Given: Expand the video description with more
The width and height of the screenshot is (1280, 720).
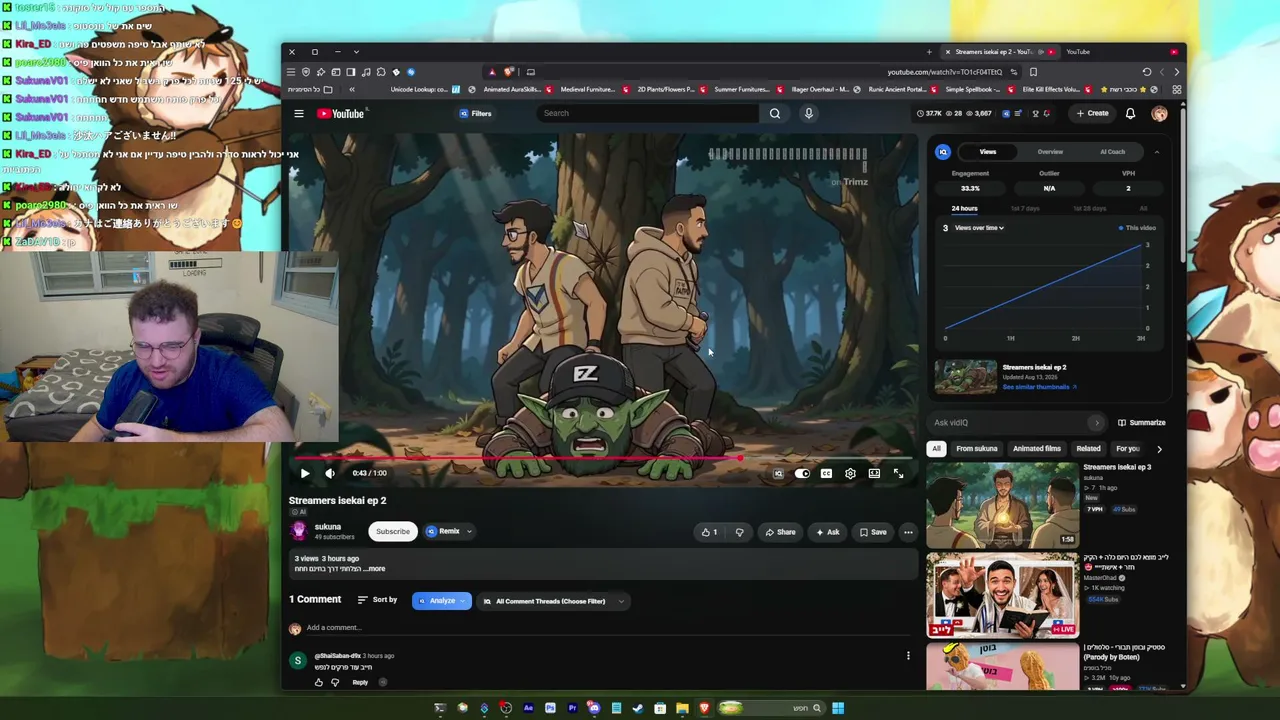Looking at the screenshot, I should (374, 569).
